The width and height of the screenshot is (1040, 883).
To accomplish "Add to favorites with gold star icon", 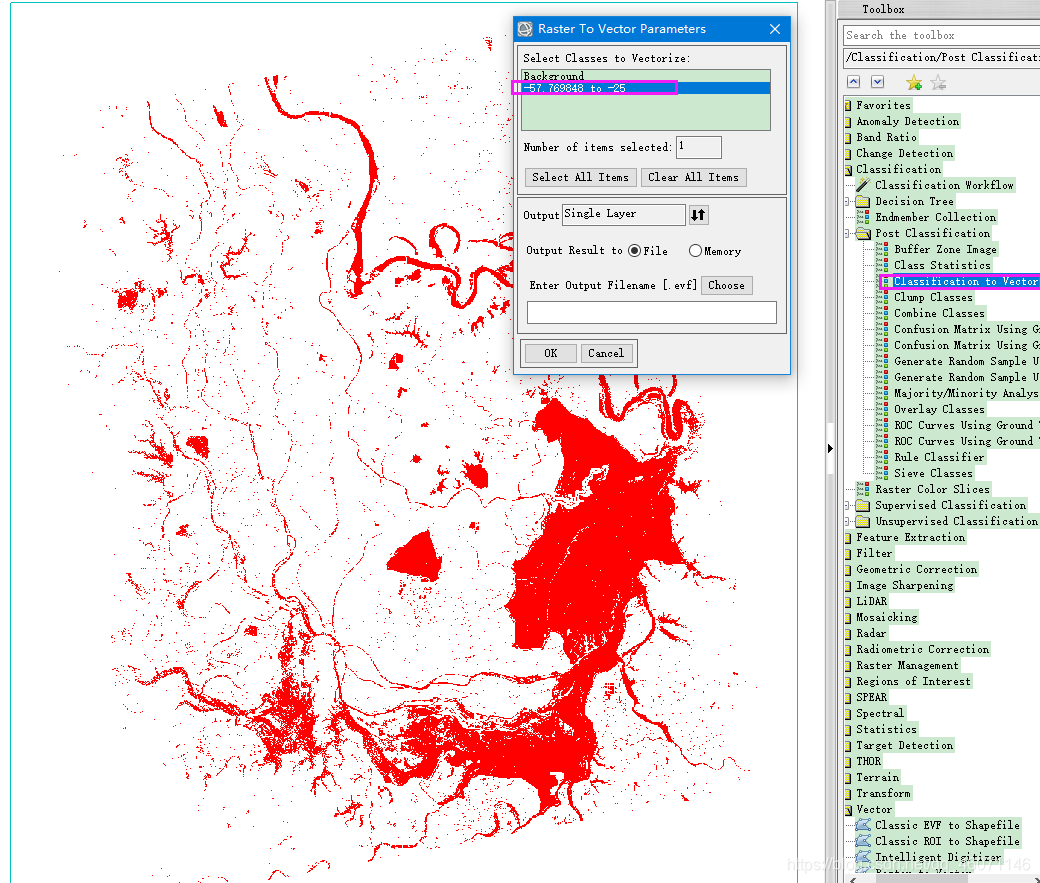I will coord(914,82).
